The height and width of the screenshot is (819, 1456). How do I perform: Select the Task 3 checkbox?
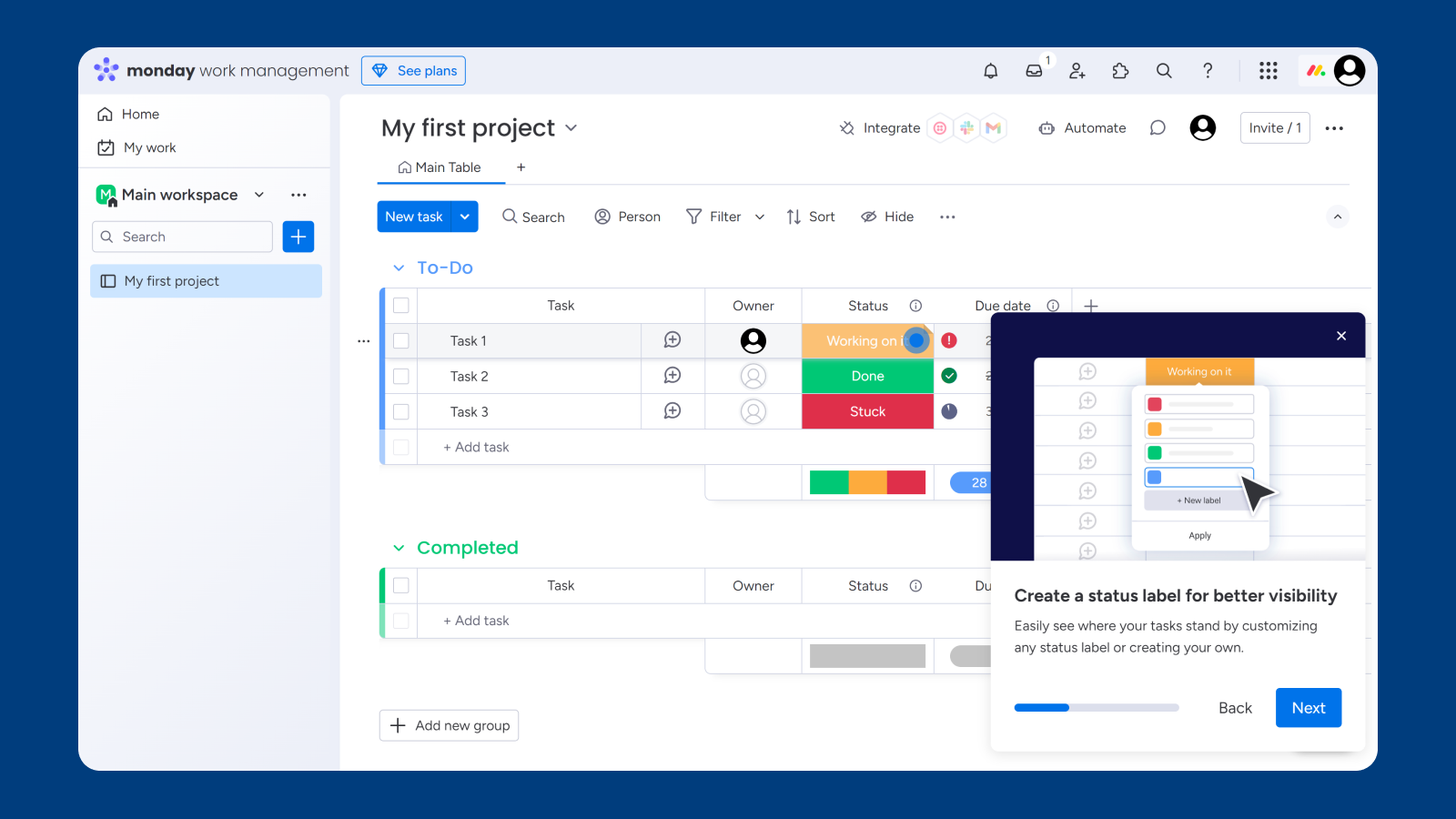[x=401, y=412]
